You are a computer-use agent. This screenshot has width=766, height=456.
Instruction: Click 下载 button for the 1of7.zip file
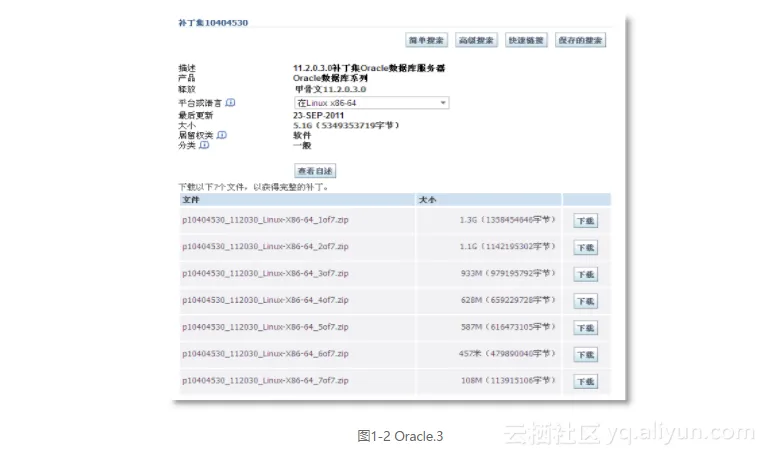[x=586, y=221]
